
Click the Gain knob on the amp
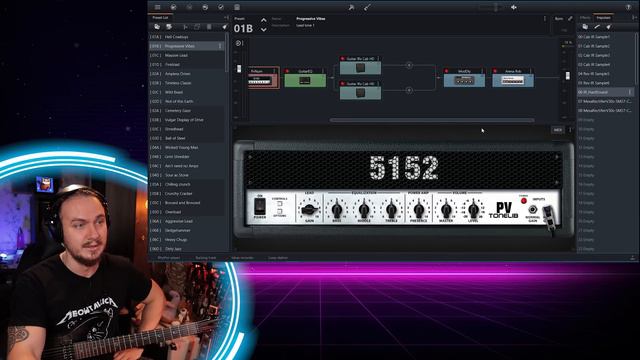pyautogui.click(x=309, y=210)
